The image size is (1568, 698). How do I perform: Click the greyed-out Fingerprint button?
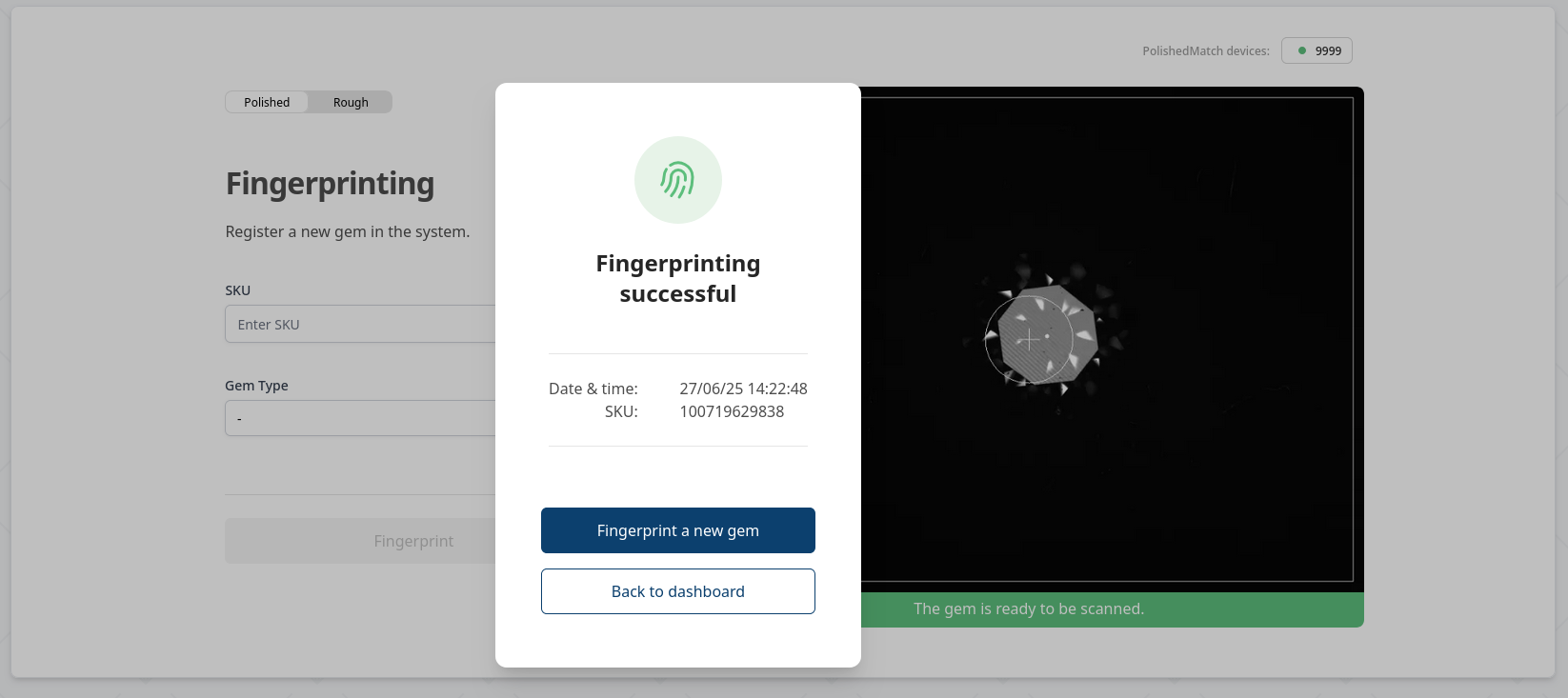click(360, 541)
